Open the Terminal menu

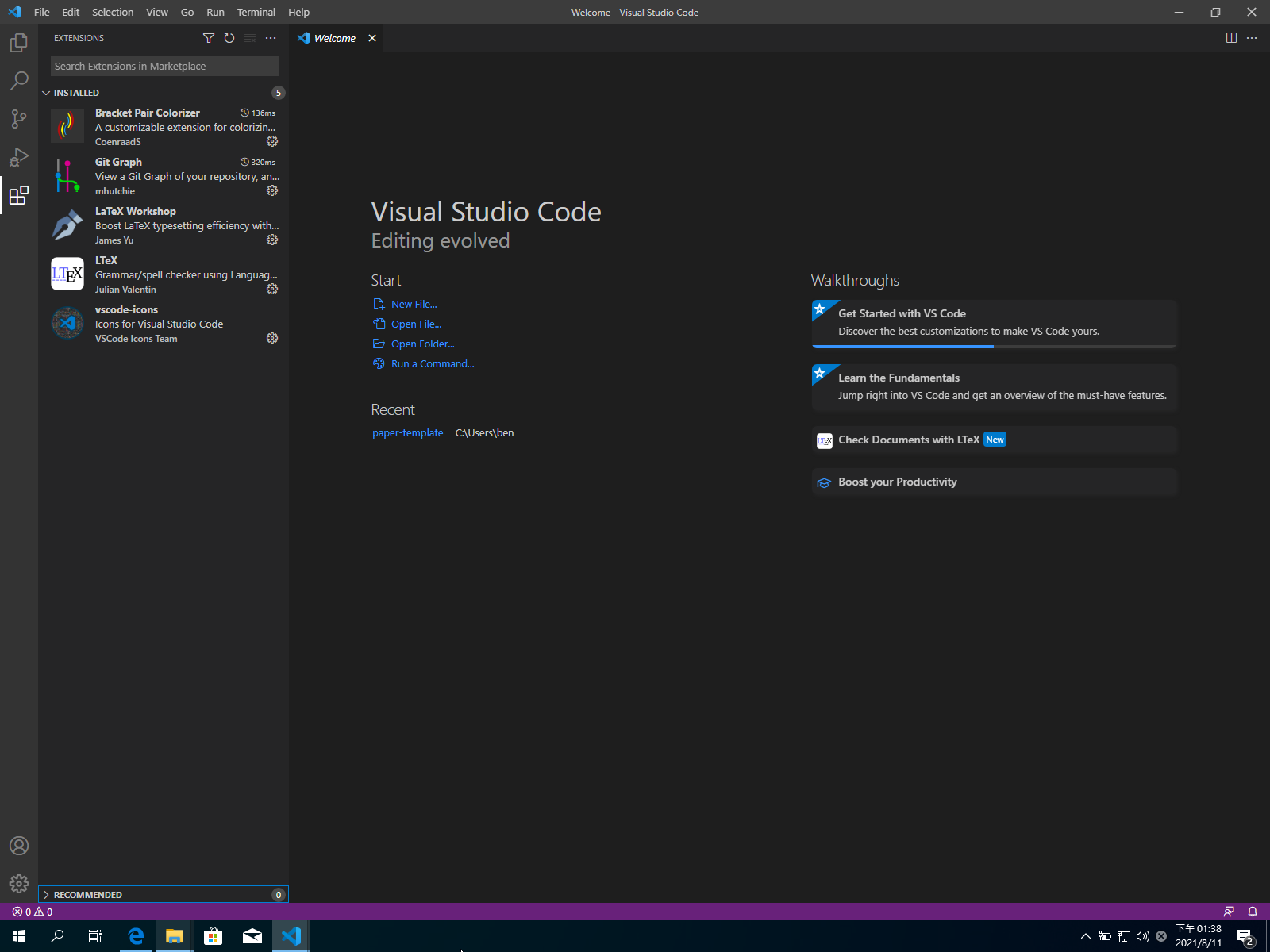coord(256,12)
